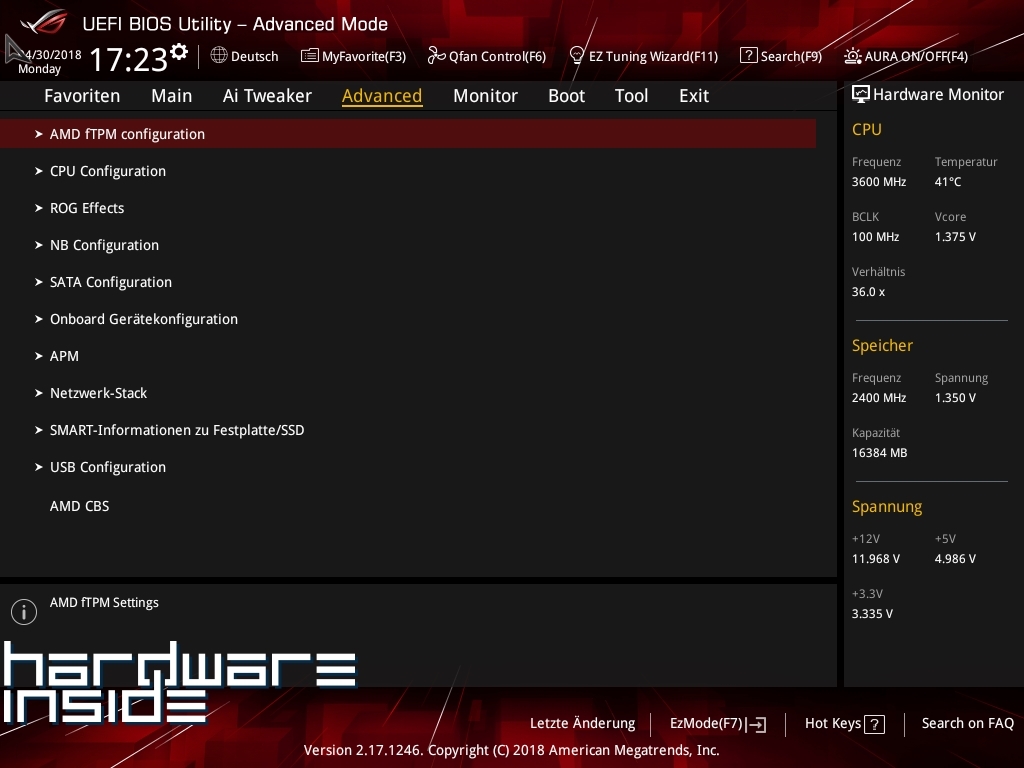The width and height of the screenshot is (1024, 768).
Task: Expand ROG Effects arrow
Action: (39, 208)
